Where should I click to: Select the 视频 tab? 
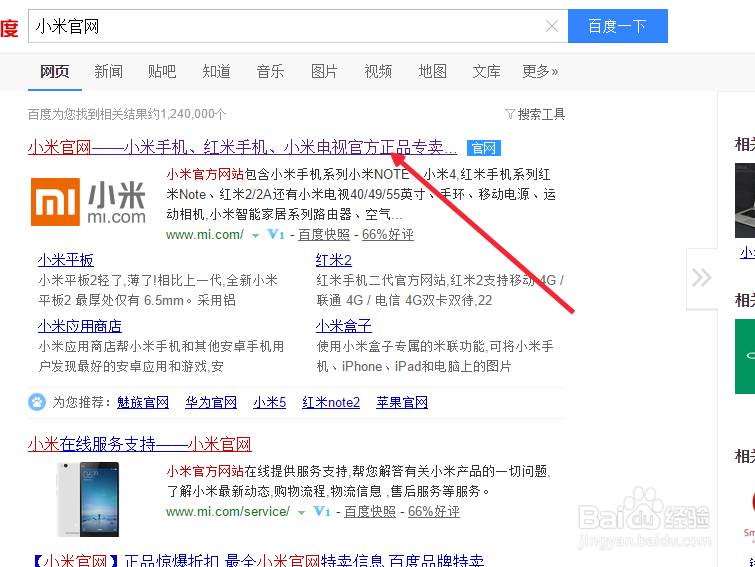pyautogui.click(x=378, y=71)
